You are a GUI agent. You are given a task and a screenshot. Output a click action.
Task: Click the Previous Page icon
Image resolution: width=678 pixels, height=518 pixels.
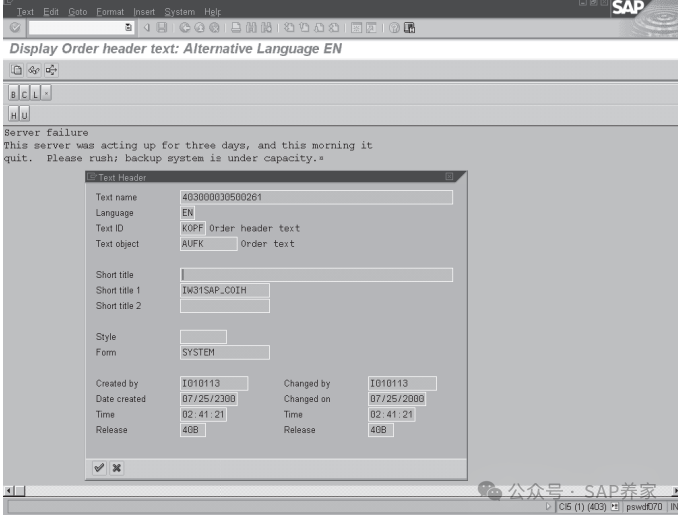[304, 28]
